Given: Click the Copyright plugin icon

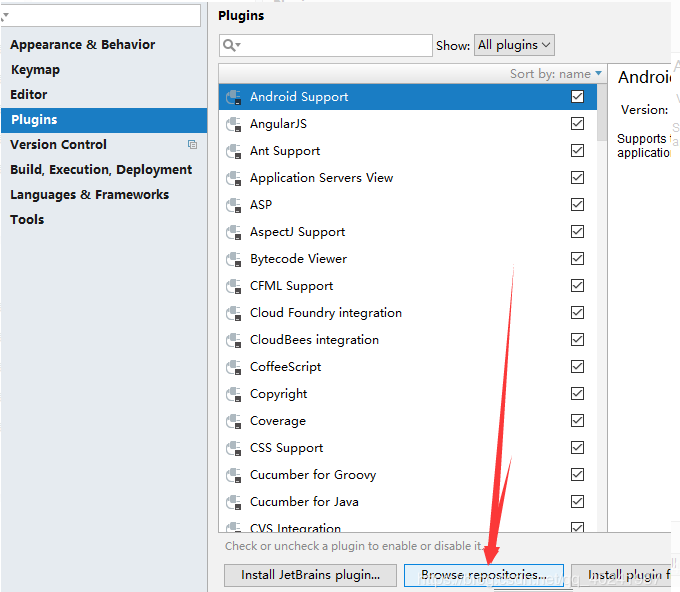Looking at the screenshot, I should click(x=234, y=394).
